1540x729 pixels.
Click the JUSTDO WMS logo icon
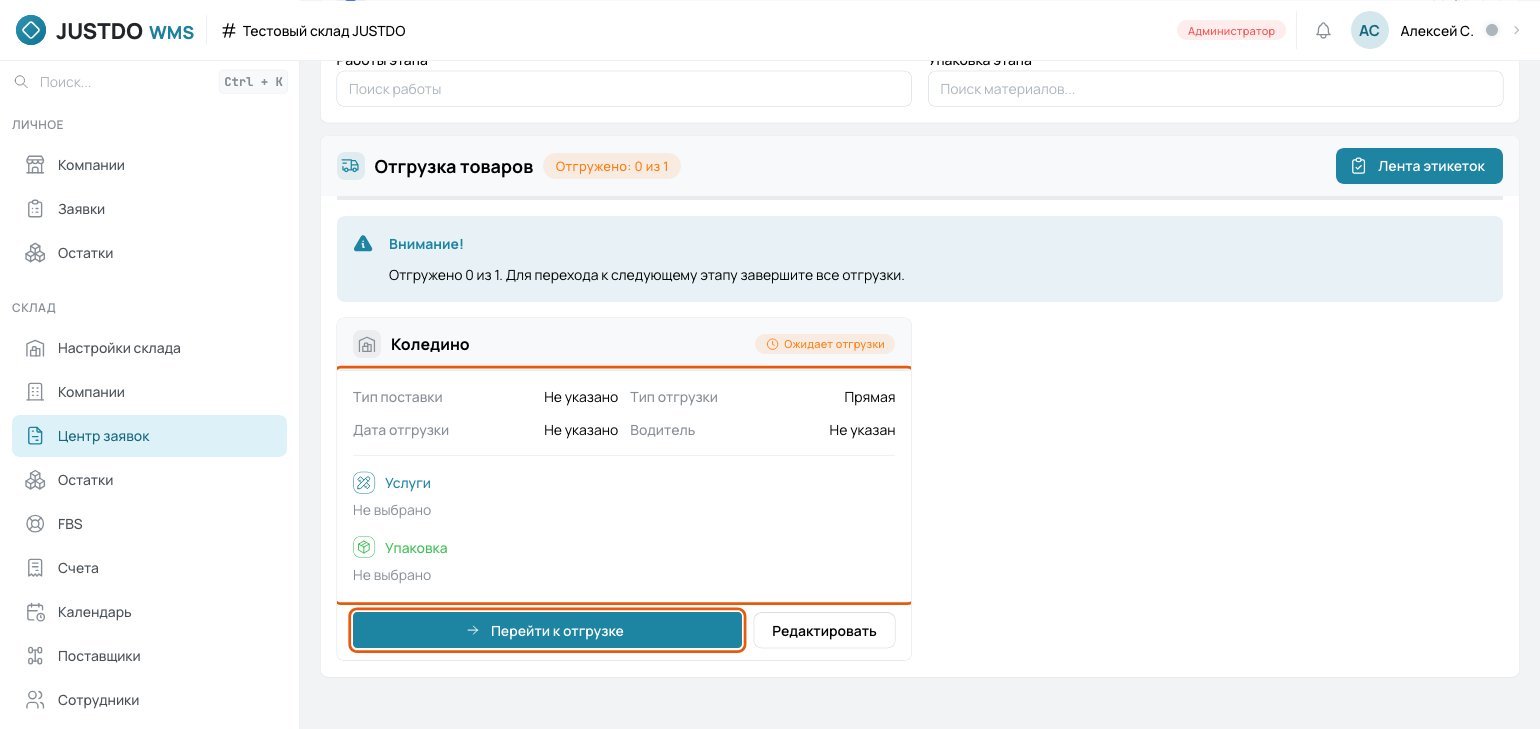pos(31,31)
